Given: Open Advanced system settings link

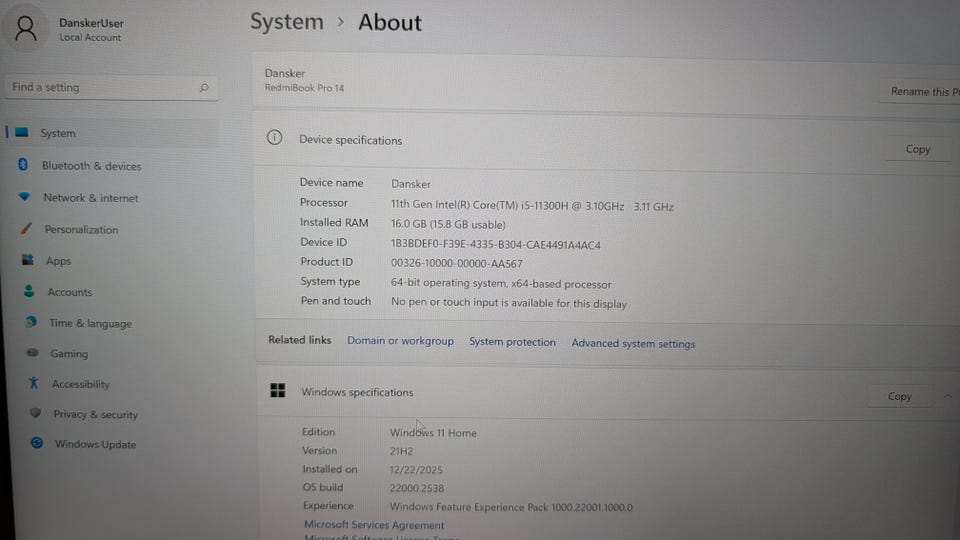Looking at the screenshot, I should (633, 343).
